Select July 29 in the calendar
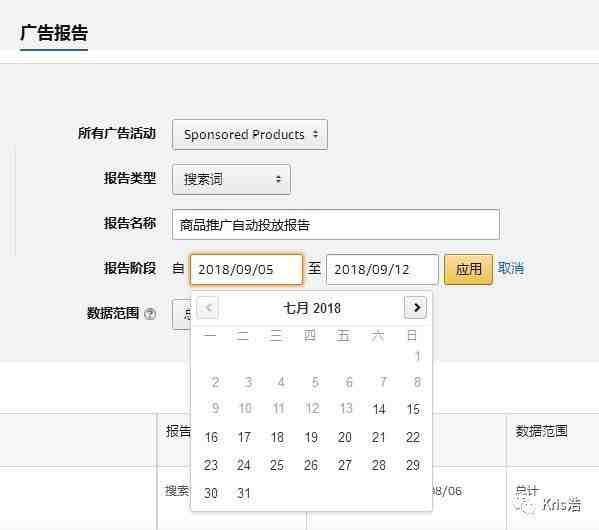This screenshot has height=530, width=599. [x=413, y=465]
